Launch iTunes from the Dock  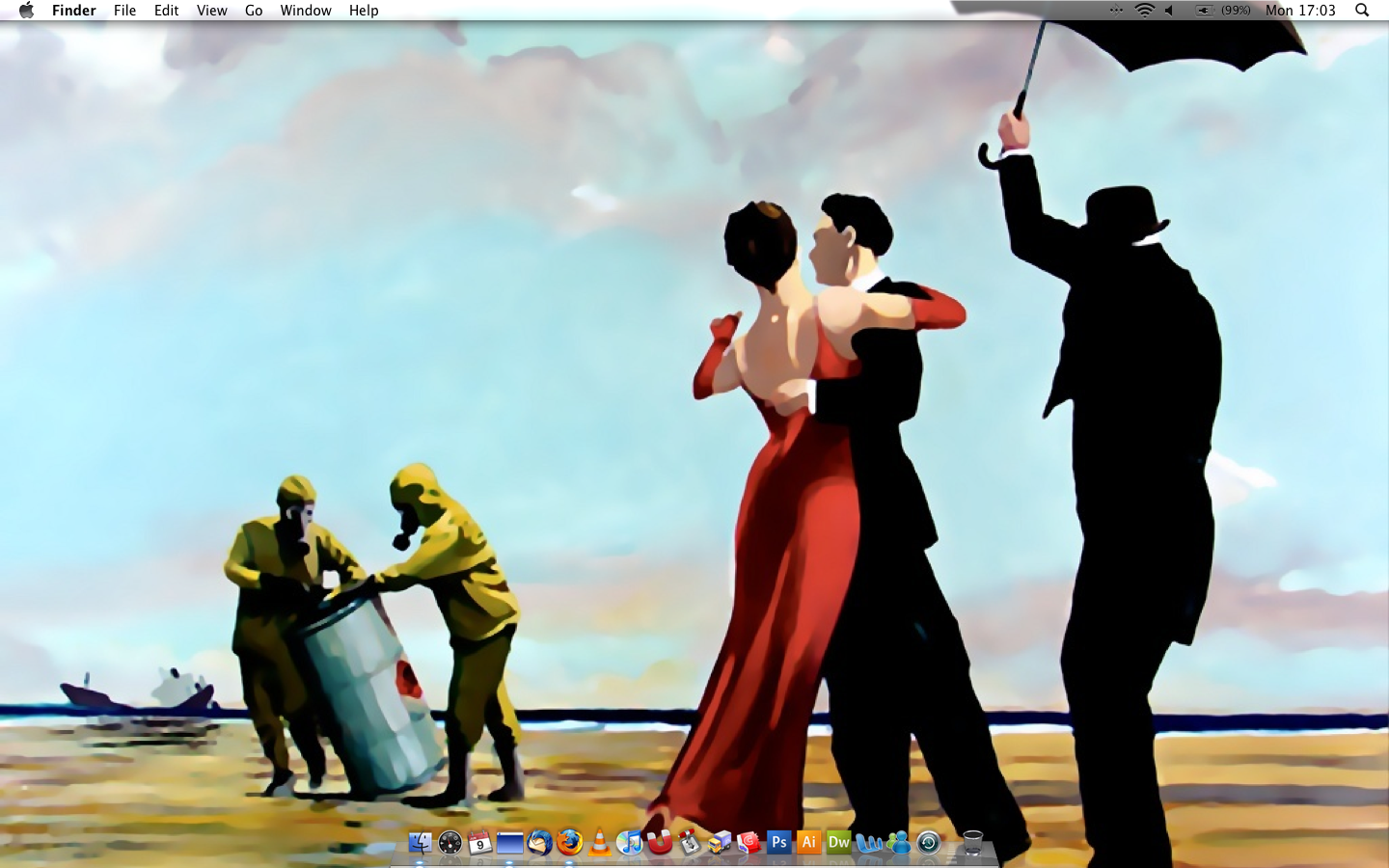[630, 843]
